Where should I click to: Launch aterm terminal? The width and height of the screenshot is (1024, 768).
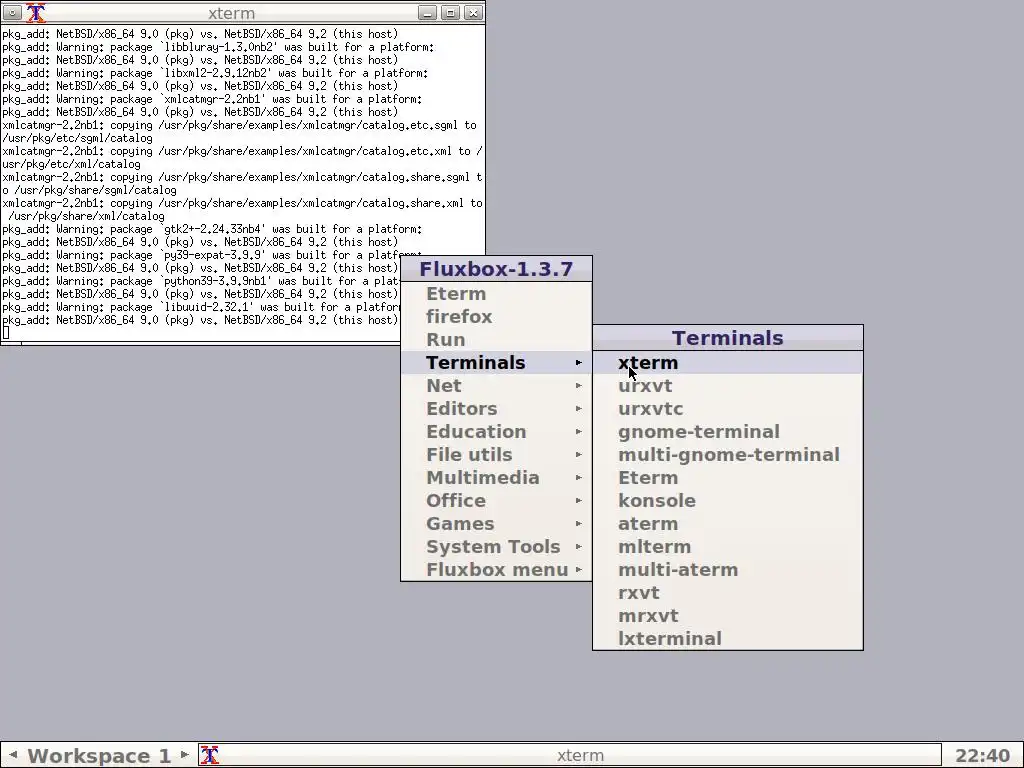(x=728, y=524)
